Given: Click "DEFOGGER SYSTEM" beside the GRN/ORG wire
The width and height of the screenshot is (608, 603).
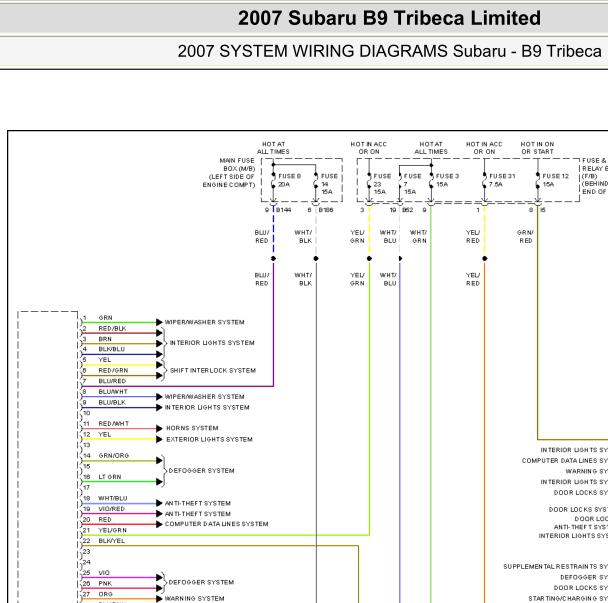Looking at the screenshot, I should [x=201, y=471].
